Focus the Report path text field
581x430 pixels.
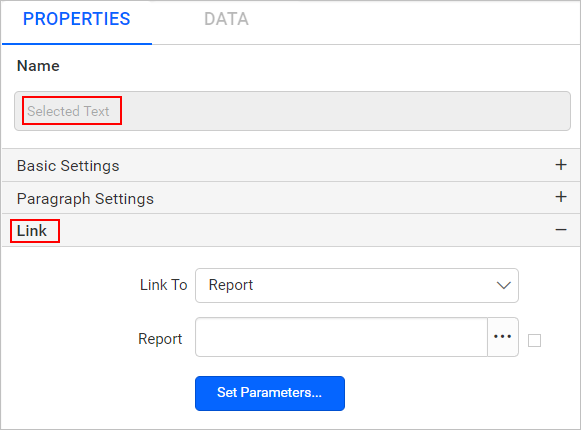pyautogui.click(x=341, y=337)
